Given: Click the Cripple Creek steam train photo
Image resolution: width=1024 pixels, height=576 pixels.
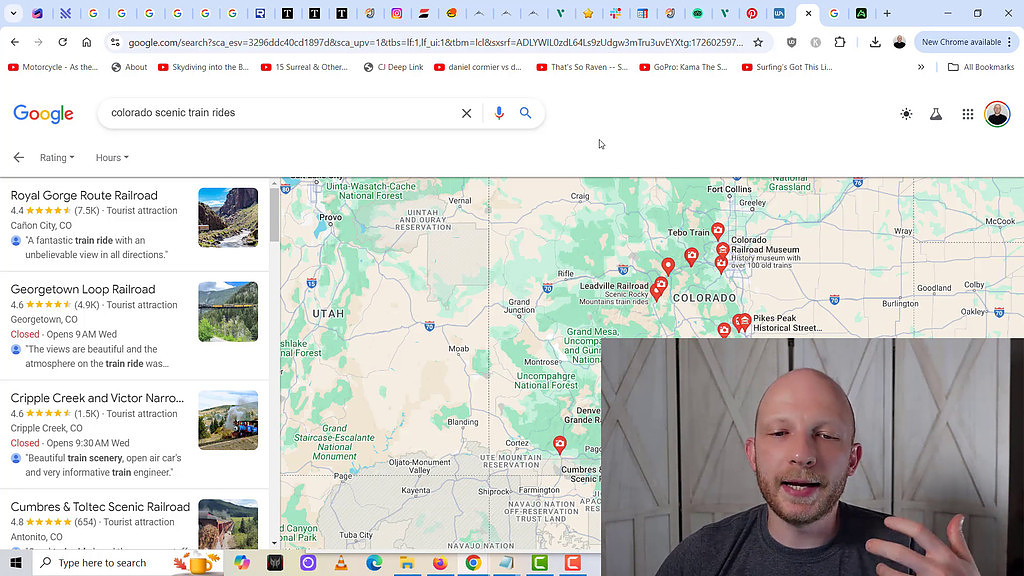Looking at the screenshot, I should pos(228,420).
